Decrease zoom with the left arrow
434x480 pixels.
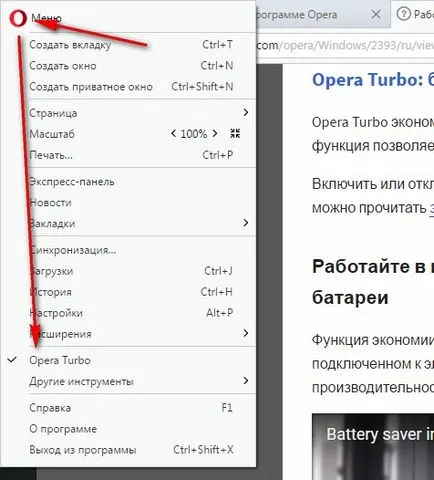(173, 134)
